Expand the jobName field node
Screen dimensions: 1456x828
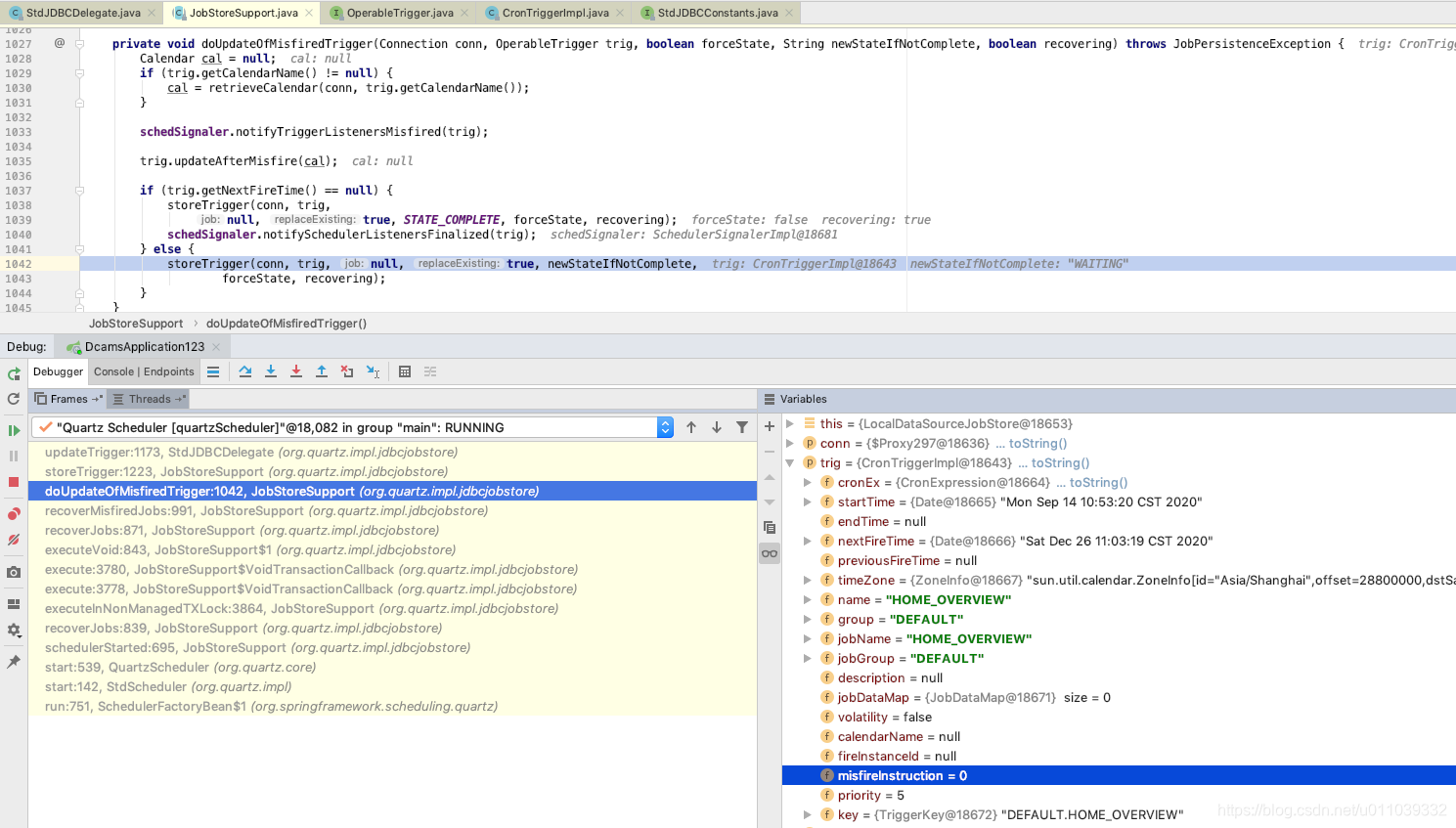click(x=808, y=638)
